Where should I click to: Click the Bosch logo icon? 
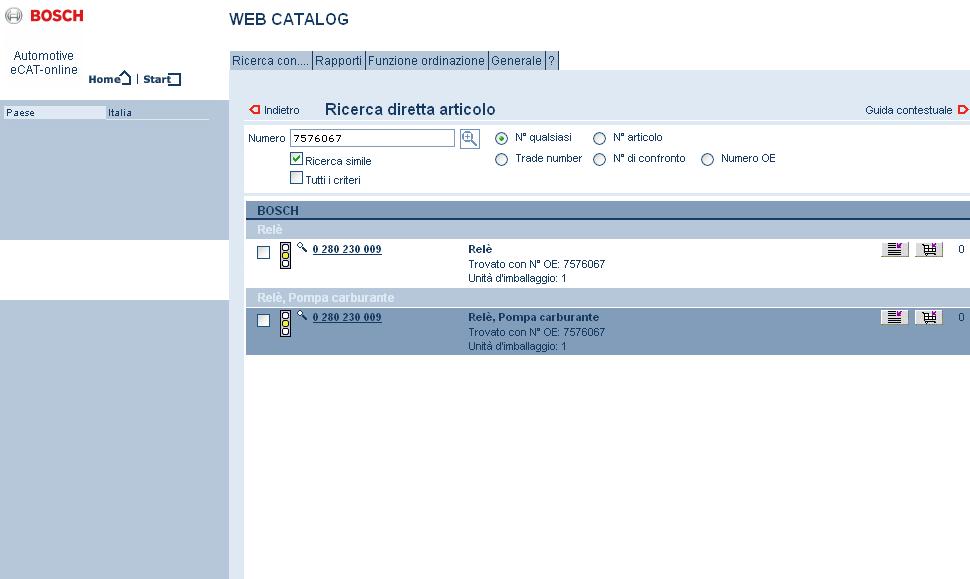click(14, 16)
